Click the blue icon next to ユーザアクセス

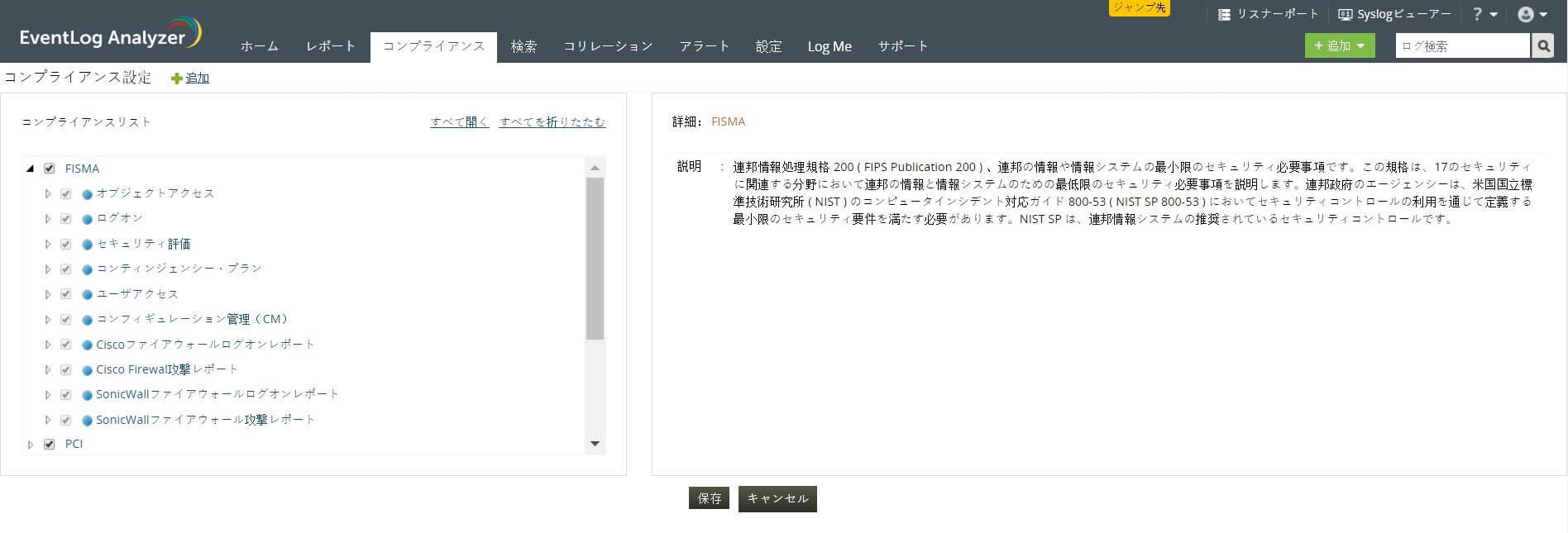point(87,295)
